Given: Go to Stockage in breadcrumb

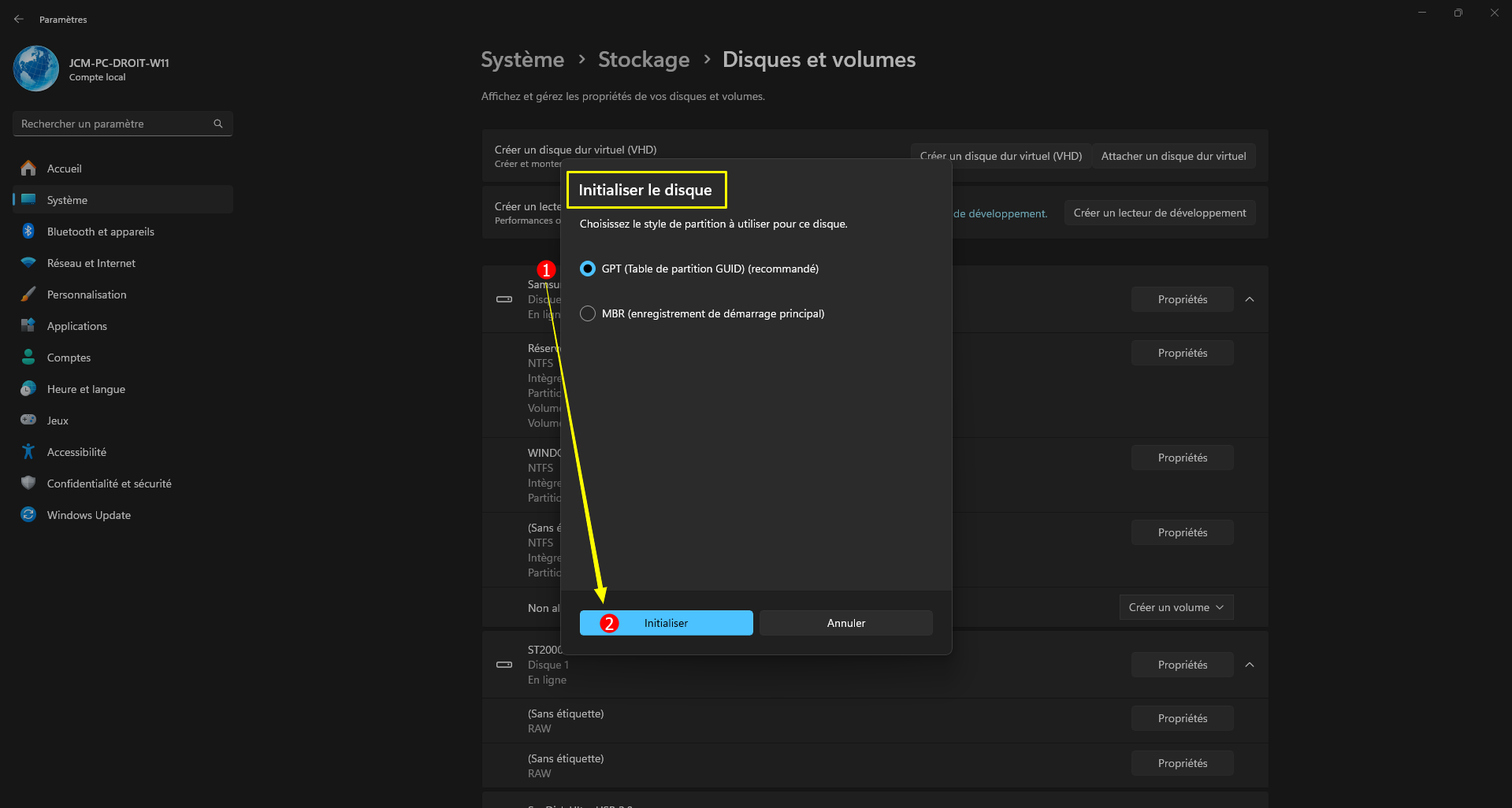Looking at the screenshot, I should (644, 60).
